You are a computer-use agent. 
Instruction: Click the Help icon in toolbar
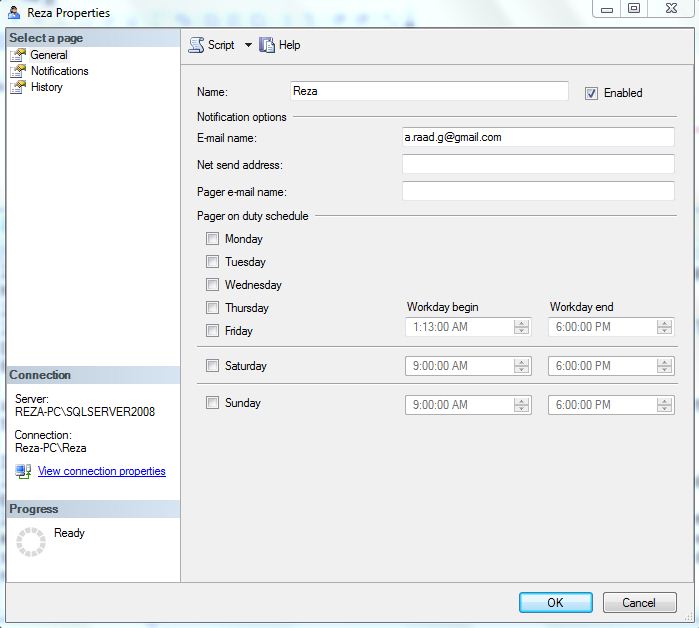pos(267,45)
